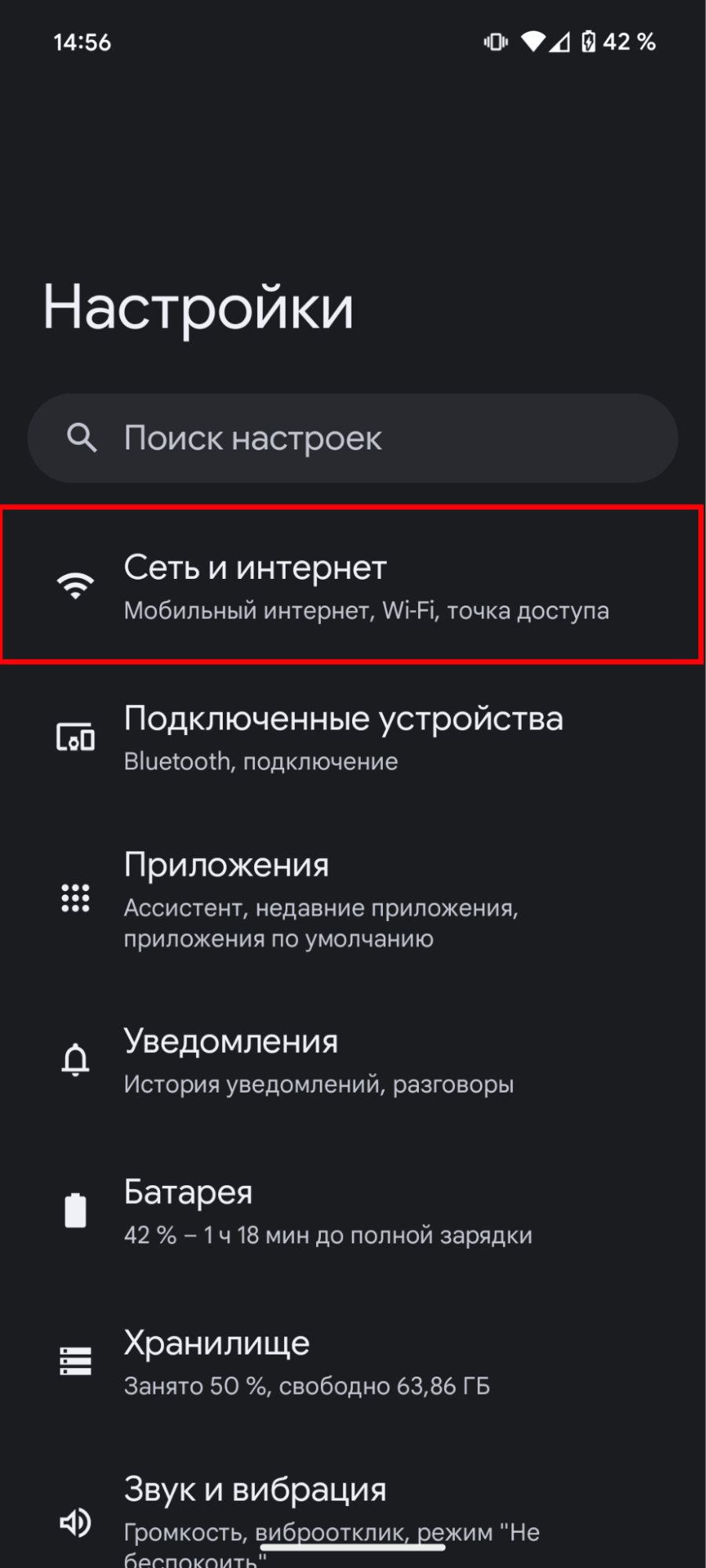Tap the apps grid icon
706x1568 pixels.
click(75, 898)
